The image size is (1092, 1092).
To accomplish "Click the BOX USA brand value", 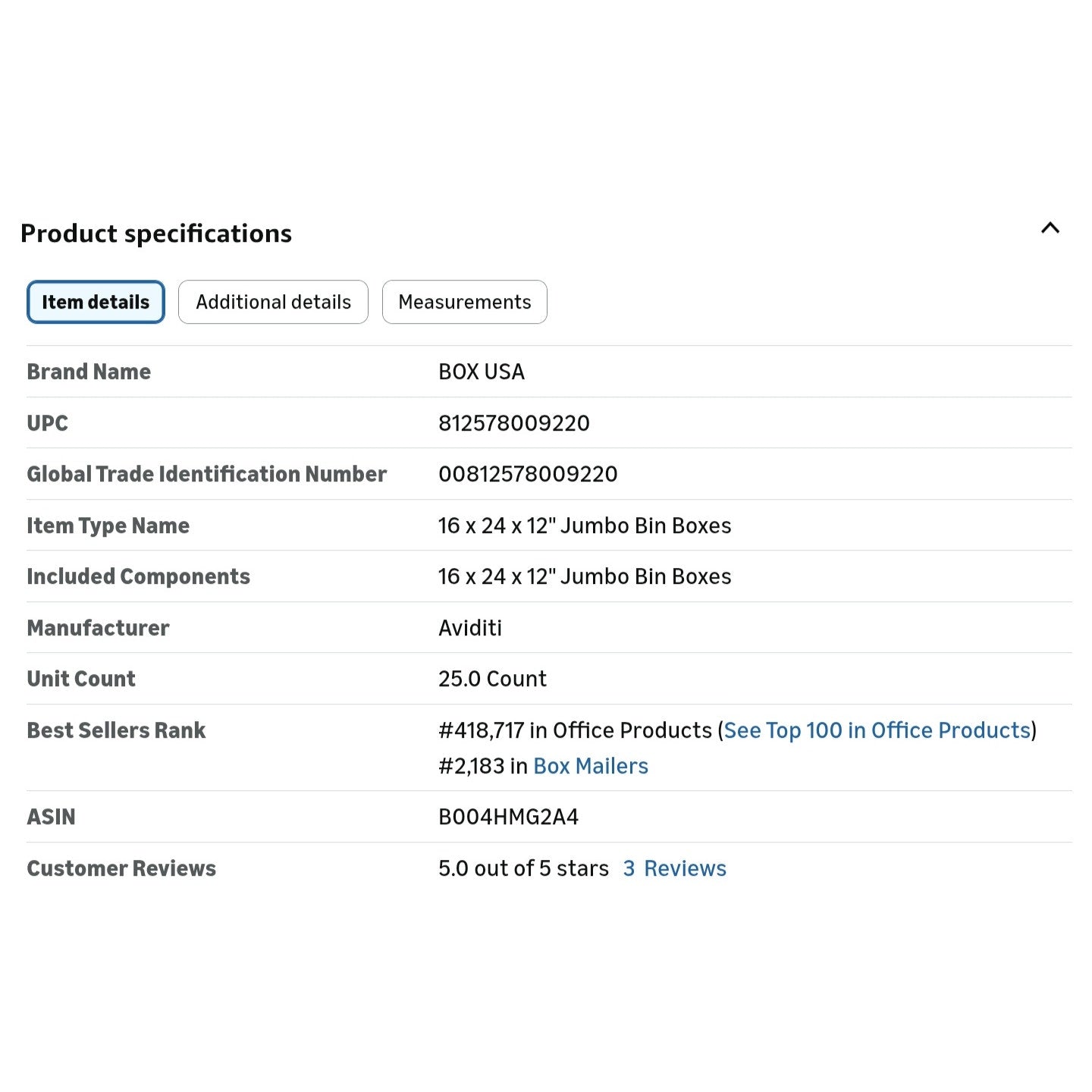I will pyautogui.click(x=482, y=372).
